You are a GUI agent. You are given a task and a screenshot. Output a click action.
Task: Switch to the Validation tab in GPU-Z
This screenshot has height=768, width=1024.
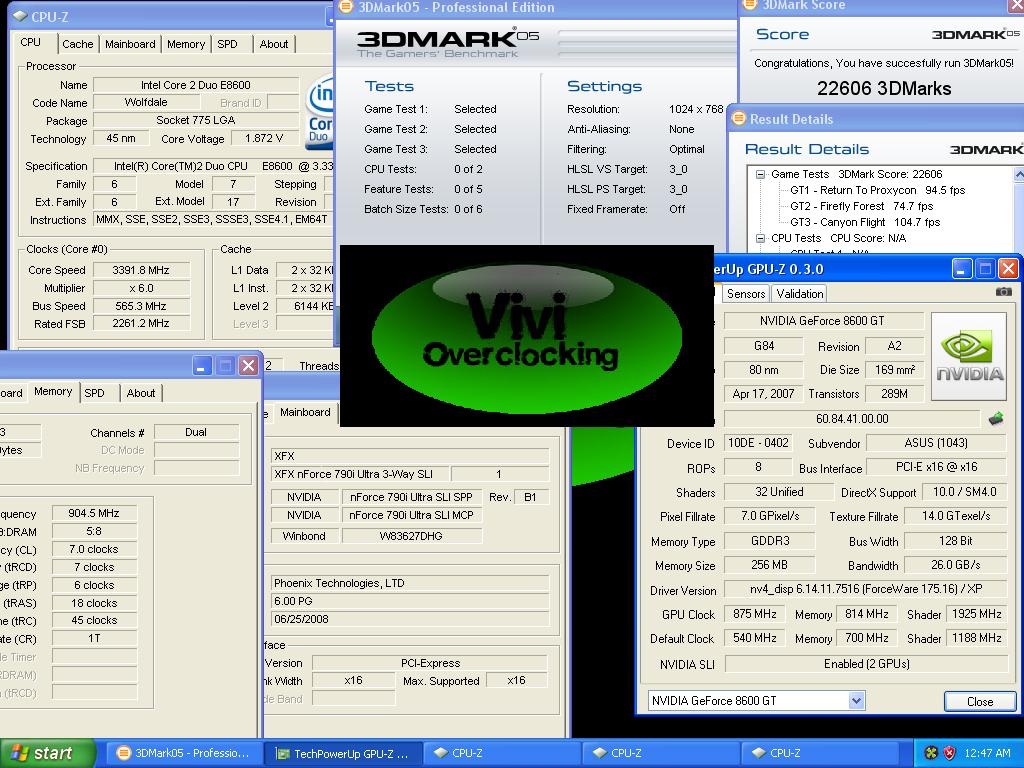point(799,294)
